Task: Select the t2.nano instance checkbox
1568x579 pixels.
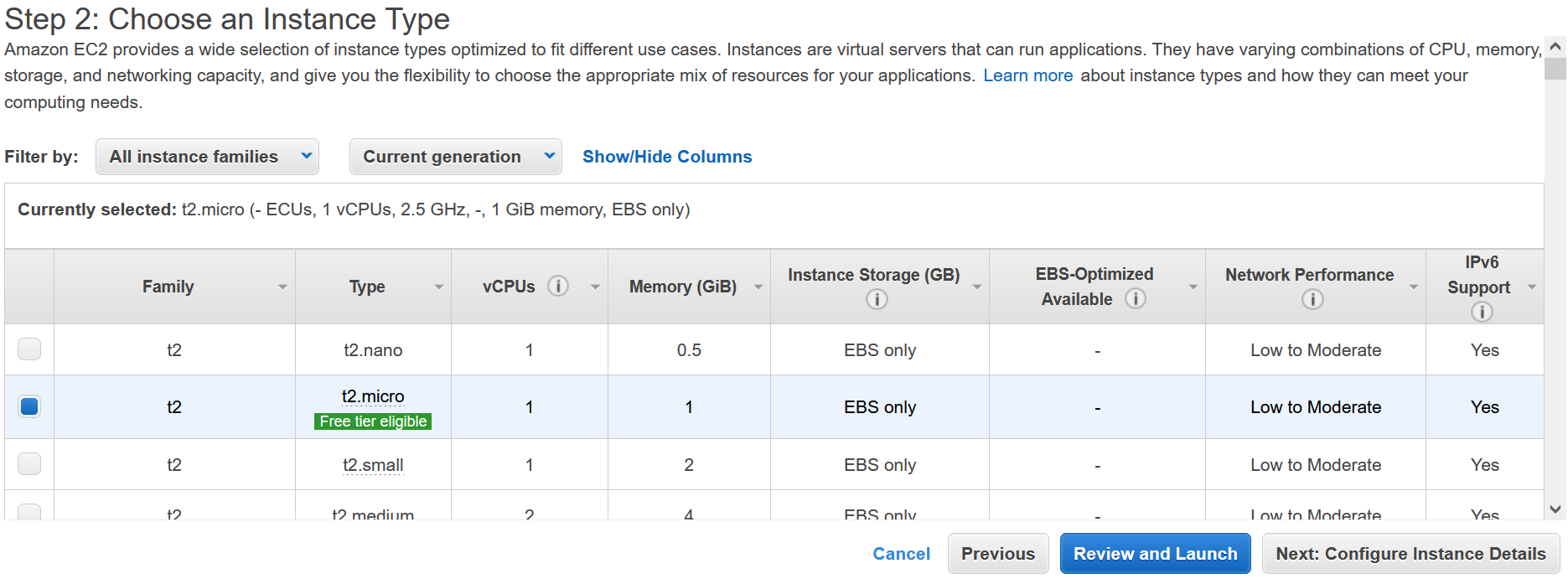Action: (x=29, y=349)
